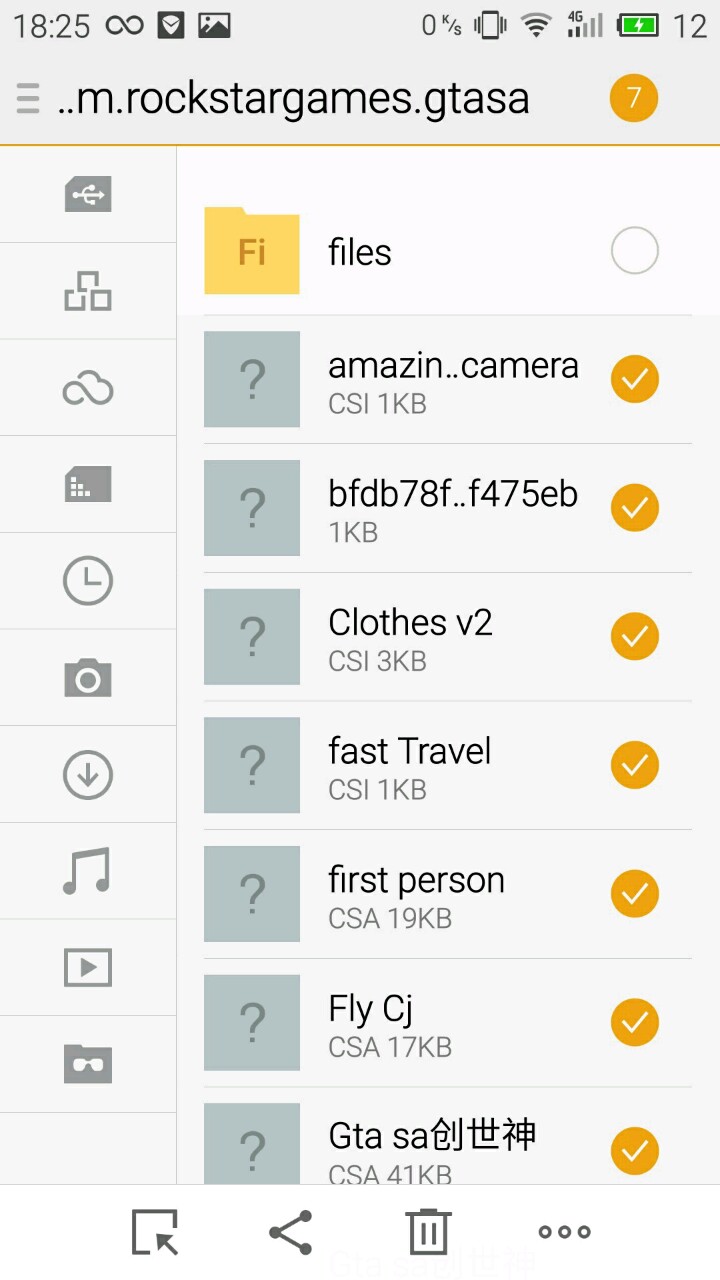Viewport: 720px width, 1280px height.
Task: Open recent files clock icon
Action: 88,581
